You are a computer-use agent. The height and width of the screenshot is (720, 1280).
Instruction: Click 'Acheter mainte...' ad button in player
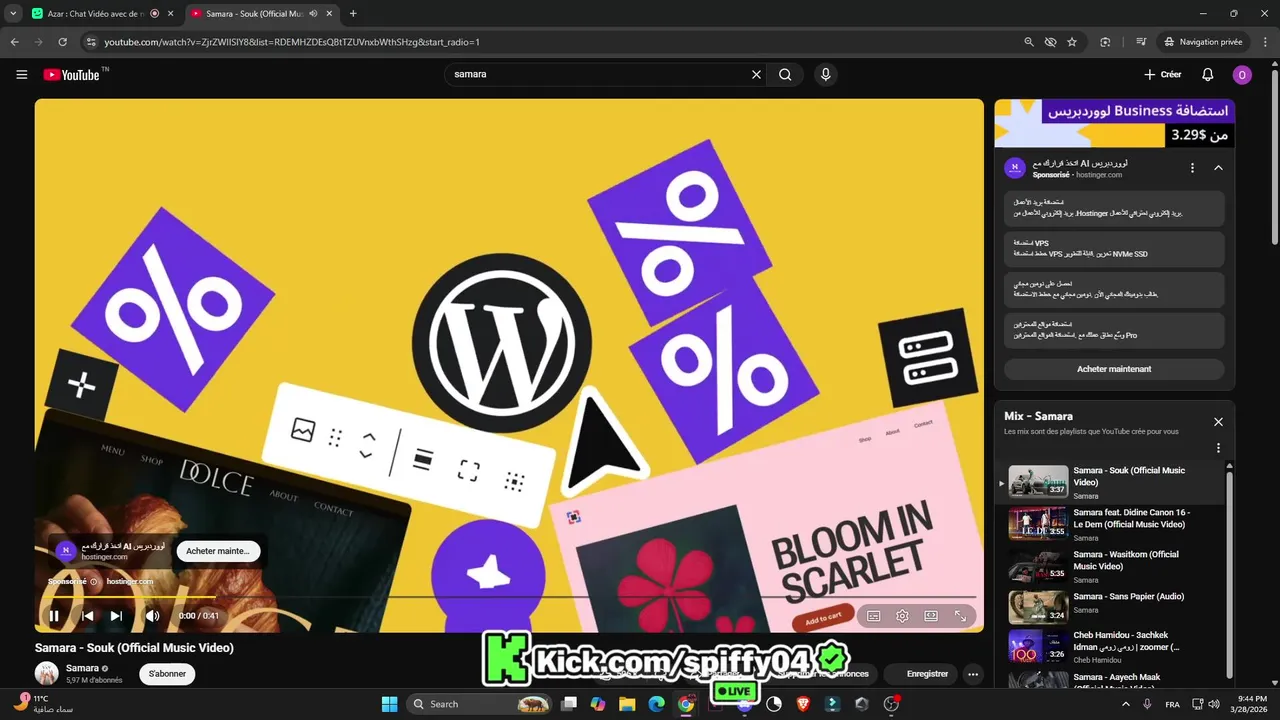pyautogui.click(x=218, y=551)
